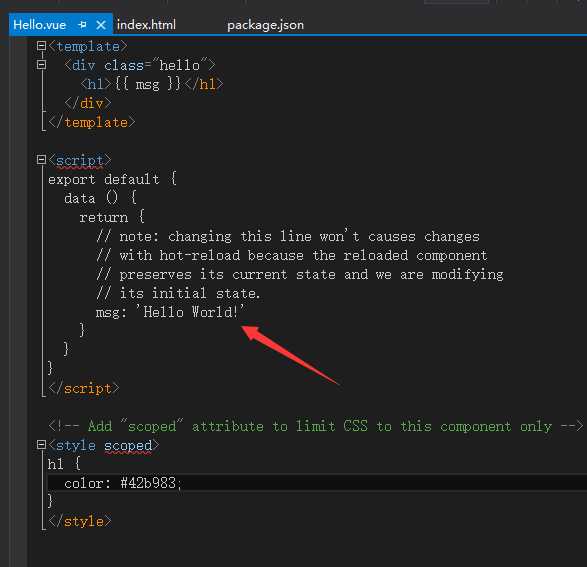Collapse the template block
The width and height of the screenshot is (587, 567).
41,46
